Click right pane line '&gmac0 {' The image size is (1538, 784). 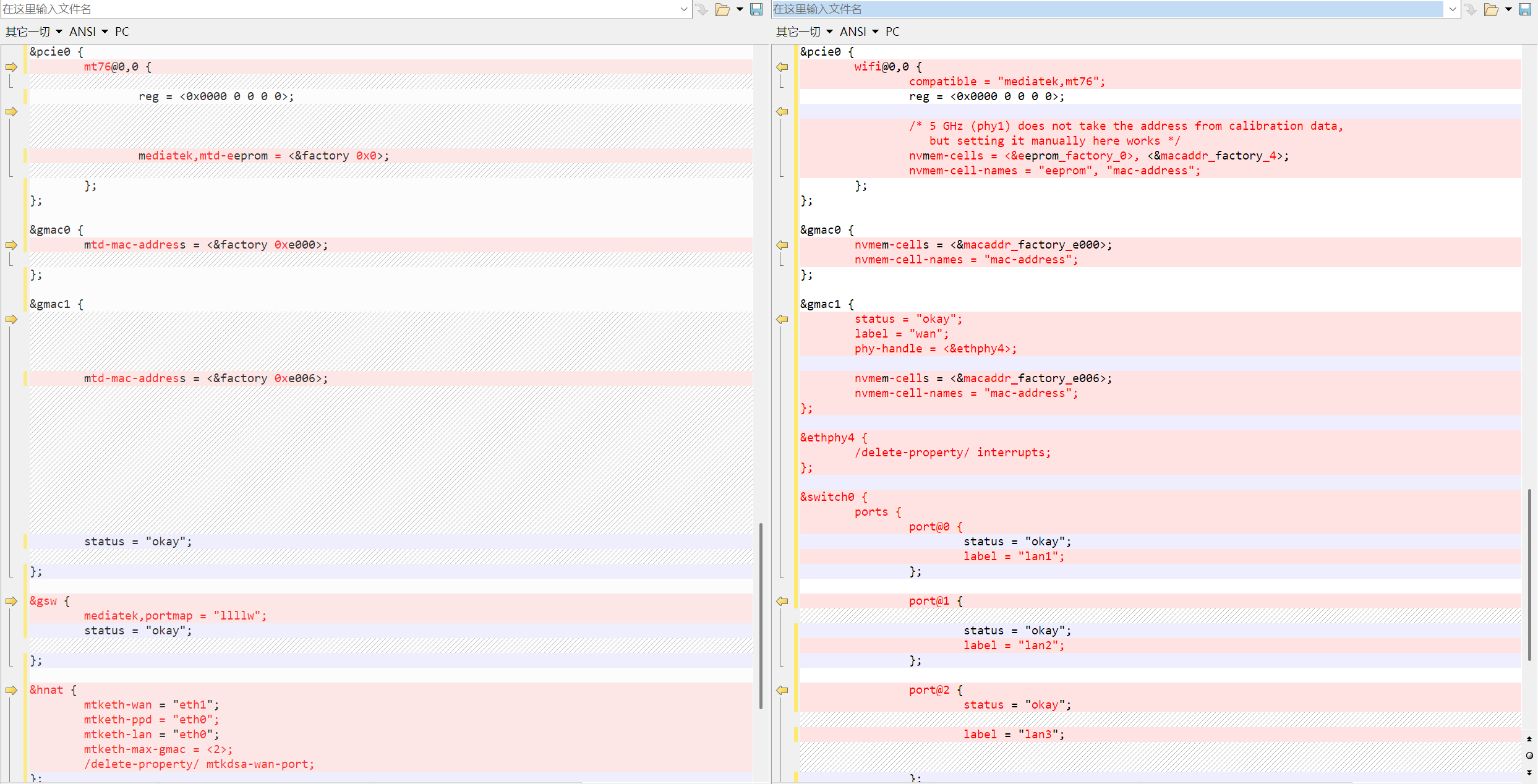(x=827, y=230)
